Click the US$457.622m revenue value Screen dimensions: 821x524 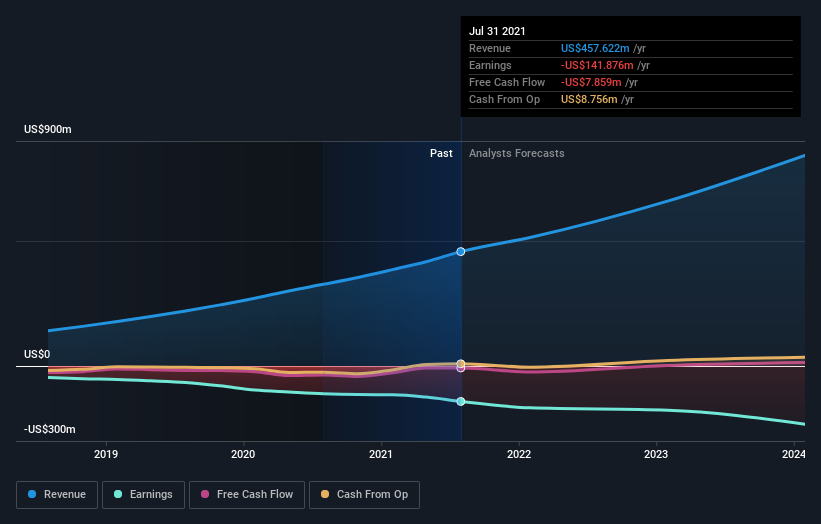tap(595, 48)
